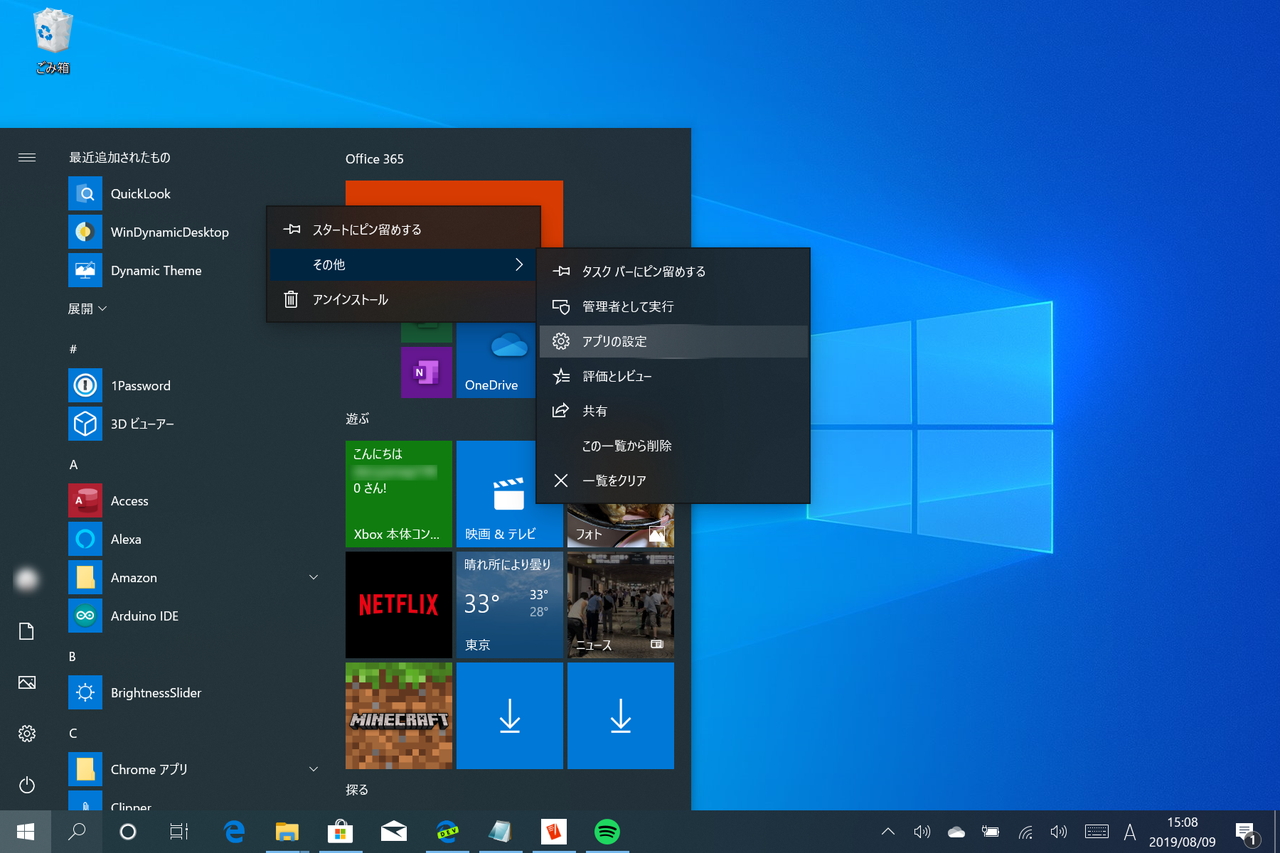Image resolution: width=1280 pixels, height=853 pixels.
Task: Click この一覧から削除 in the submenu
Action: coord(673,446)
